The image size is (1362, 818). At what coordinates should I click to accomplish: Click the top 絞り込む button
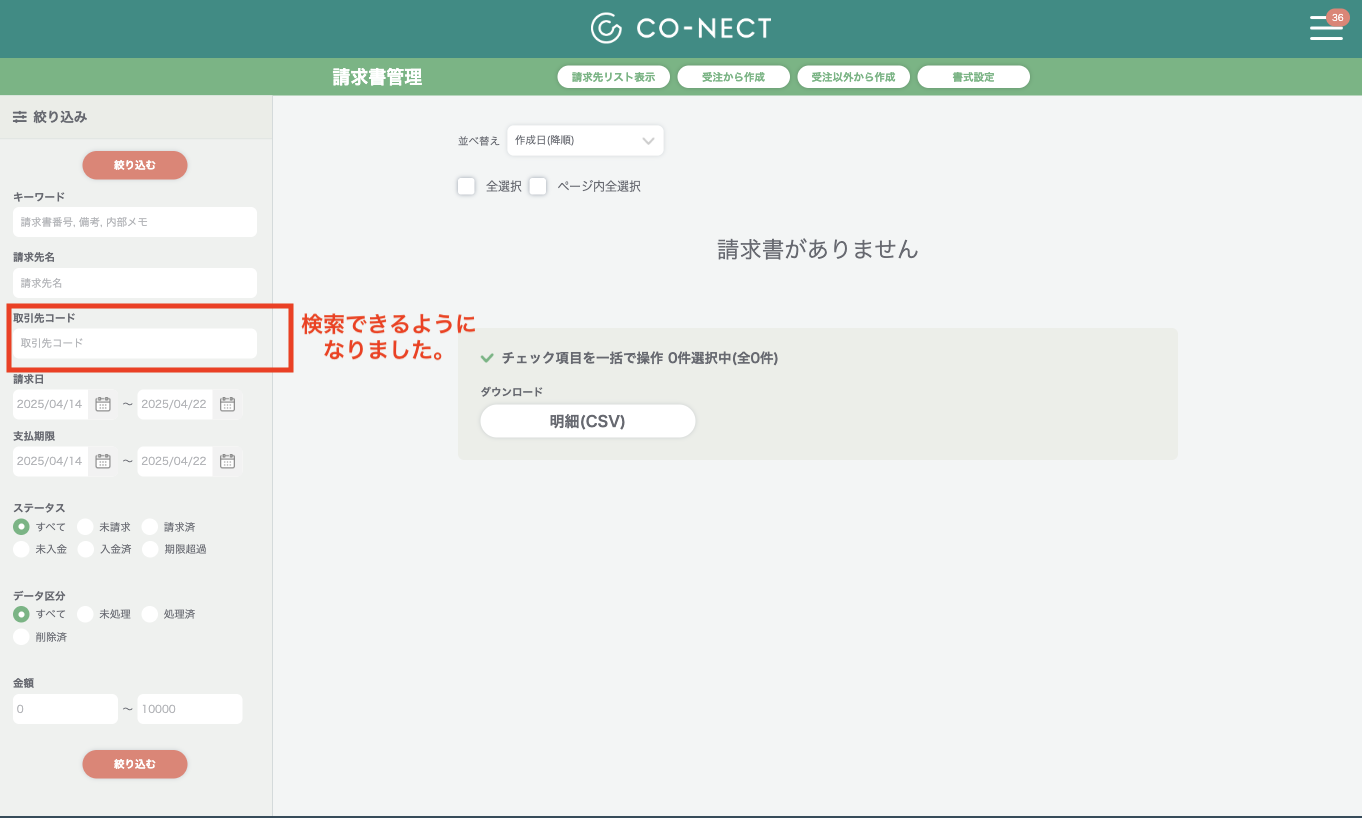point(135,165)
